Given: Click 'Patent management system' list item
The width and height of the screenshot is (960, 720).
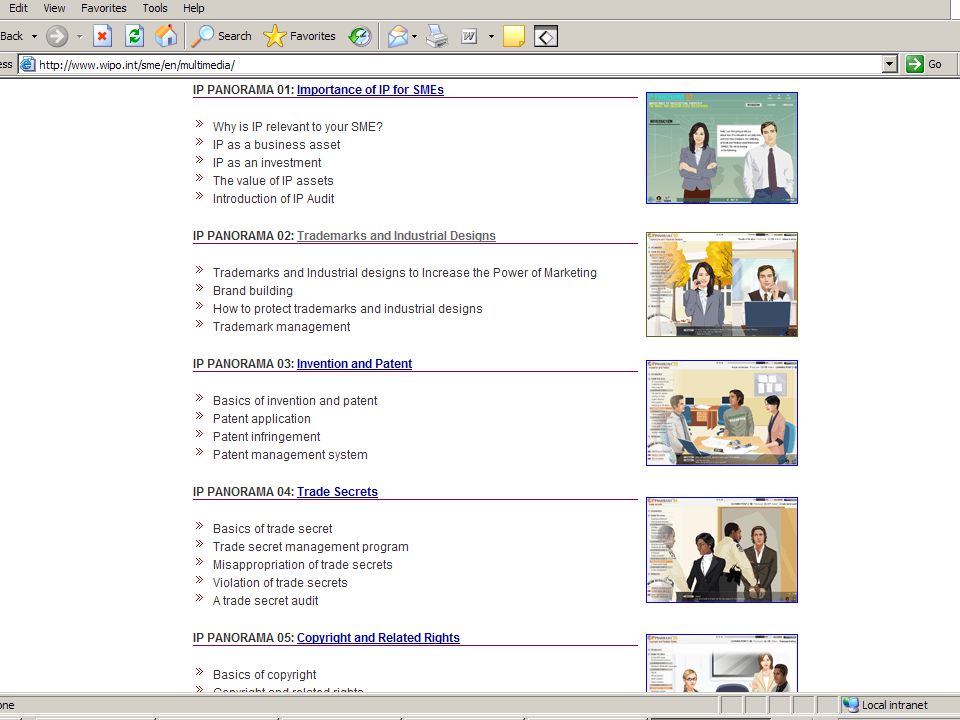Looking at the screenshot, I should [x=290, y=455].
